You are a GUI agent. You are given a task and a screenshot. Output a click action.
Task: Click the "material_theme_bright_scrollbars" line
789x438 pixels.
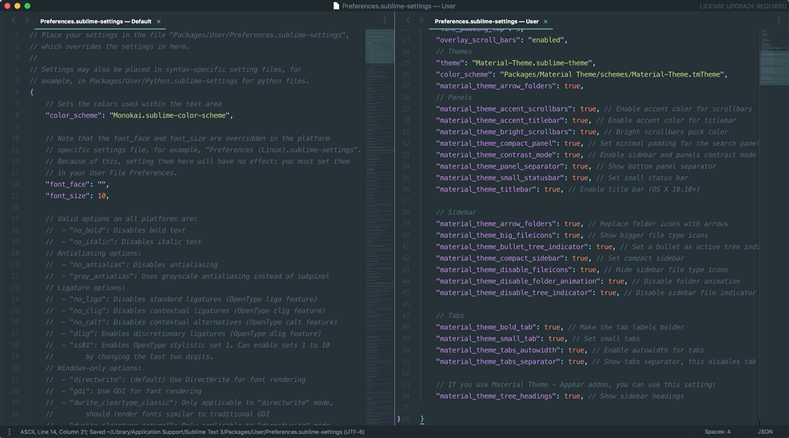[x=582, y=132]
